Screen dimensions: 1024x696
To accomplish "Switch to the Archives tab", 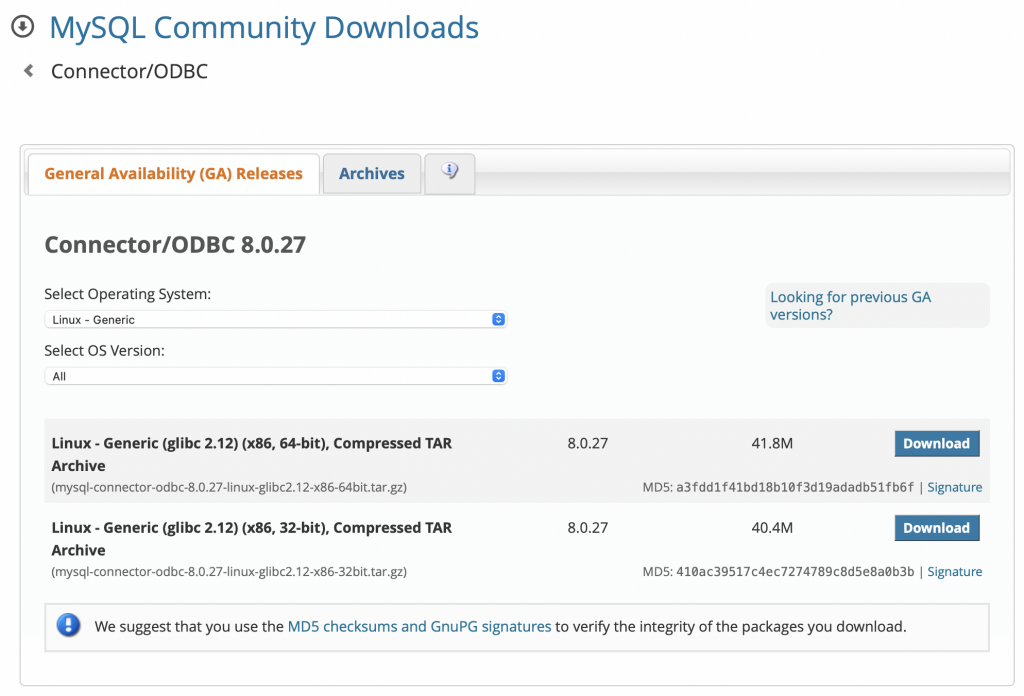I will [372, 174].
